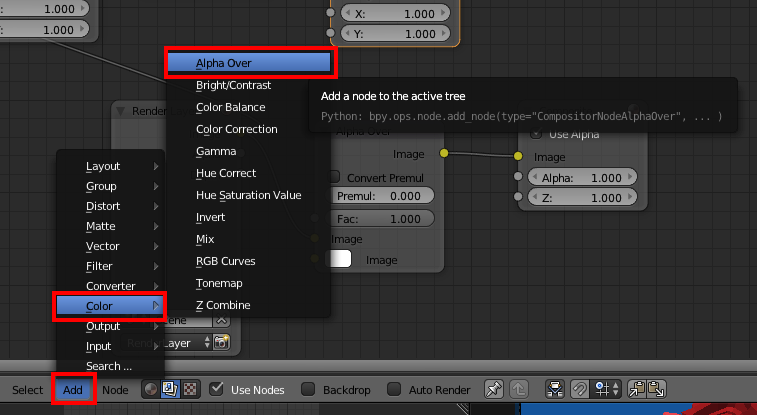Open the Matte submenu
The height and width of the screenshot is (415, 757).
[111, 226]
